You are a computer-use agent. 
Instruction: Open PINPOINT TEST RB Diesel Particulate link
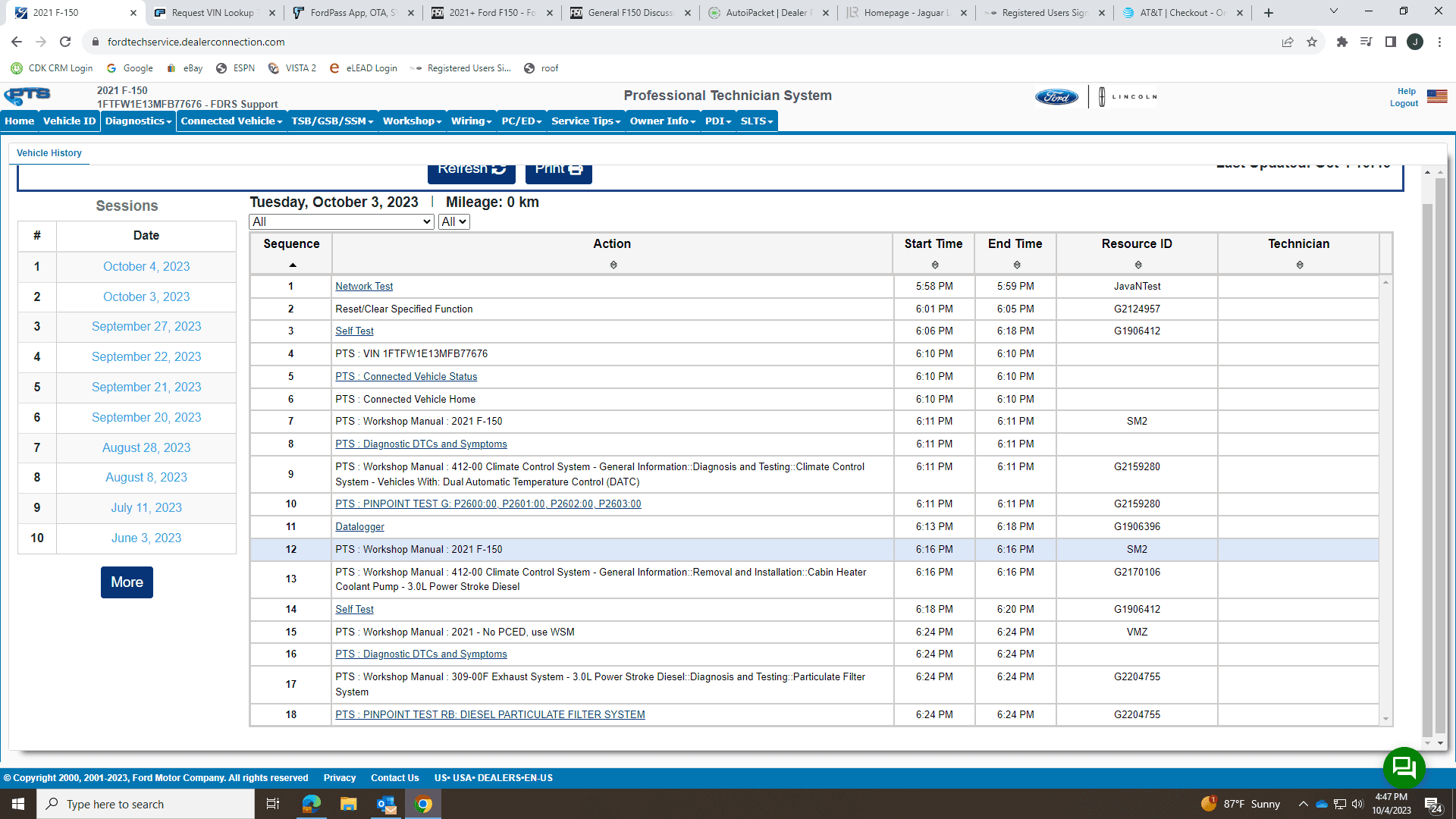click(x=490, y=715)
